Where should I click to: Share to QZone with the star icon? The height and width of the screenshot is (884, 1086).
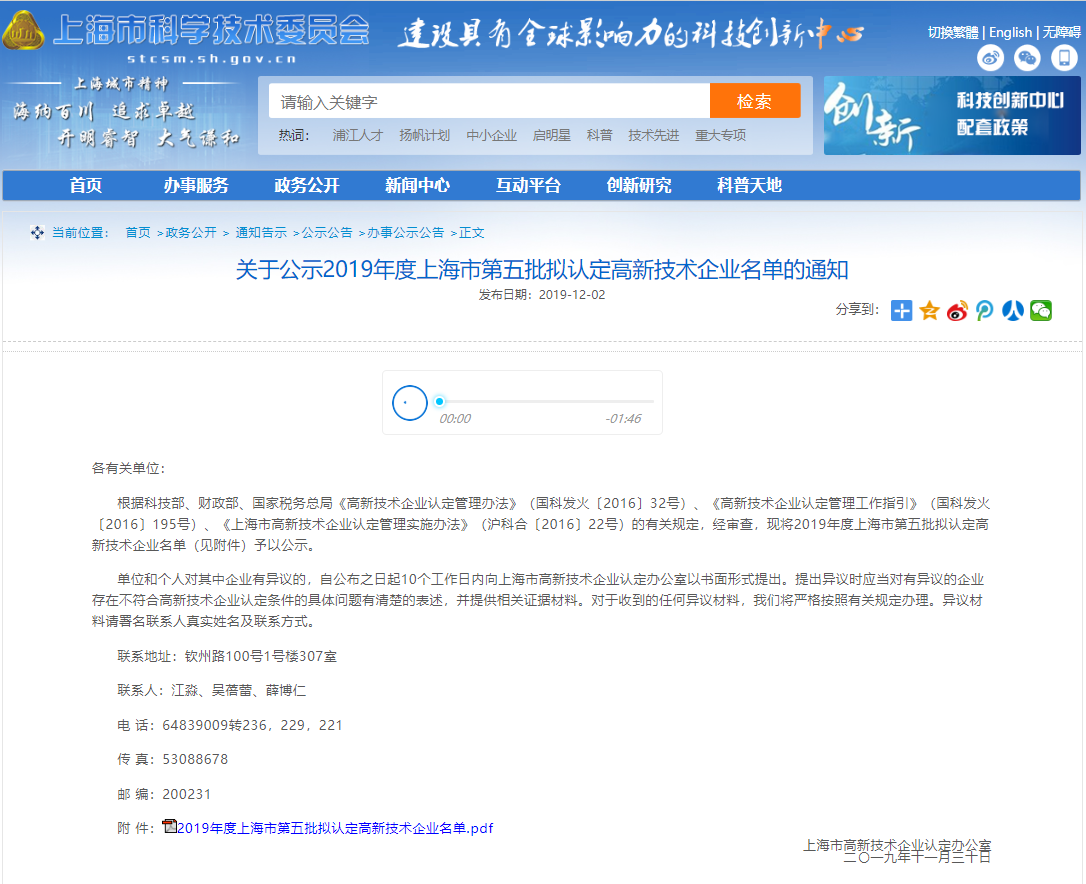pyautogui.click(x=929, y=311)
